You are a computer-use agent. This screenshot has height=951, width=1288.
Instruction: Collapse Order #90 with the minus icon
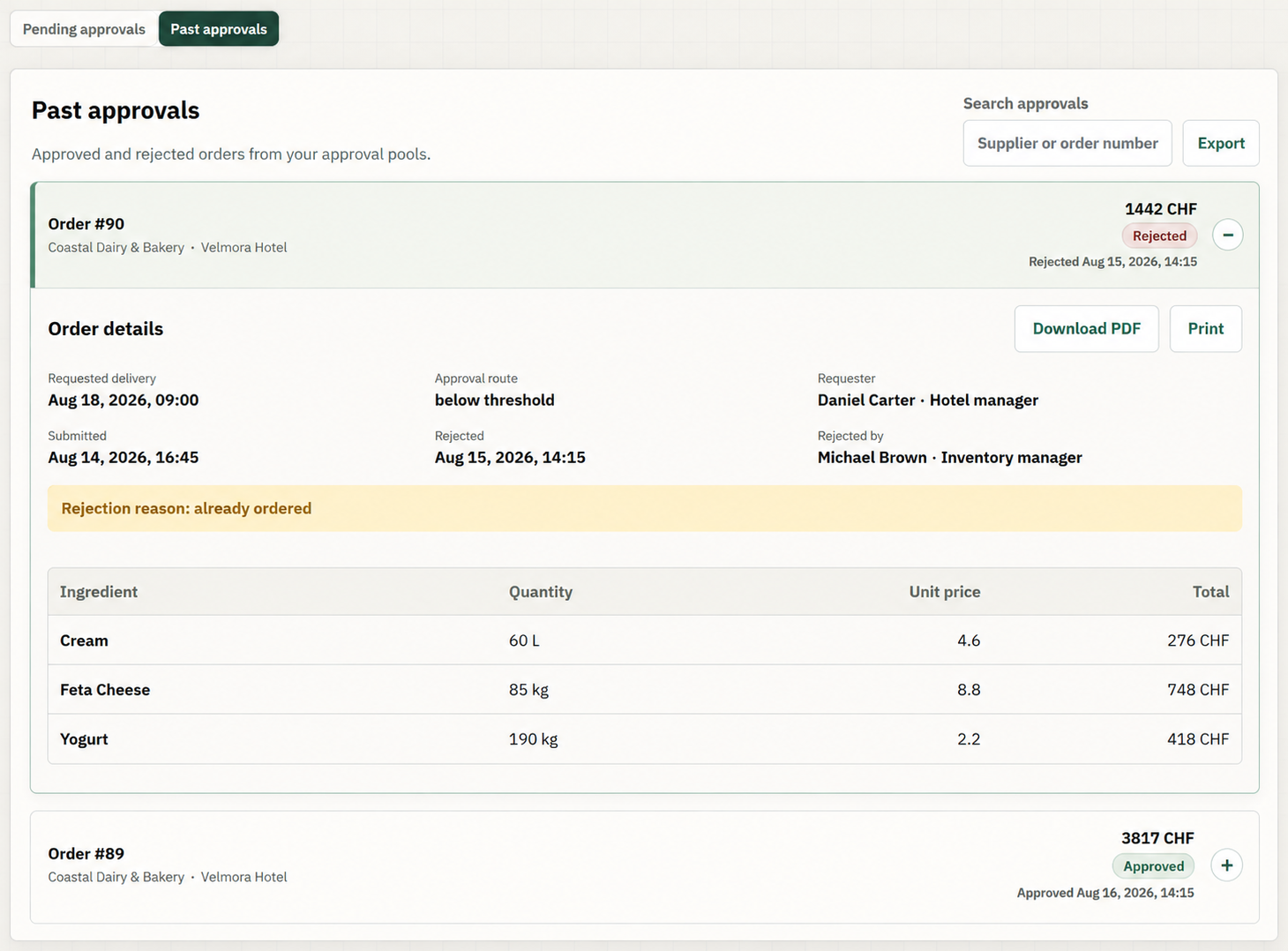(x=1227, y=235)
